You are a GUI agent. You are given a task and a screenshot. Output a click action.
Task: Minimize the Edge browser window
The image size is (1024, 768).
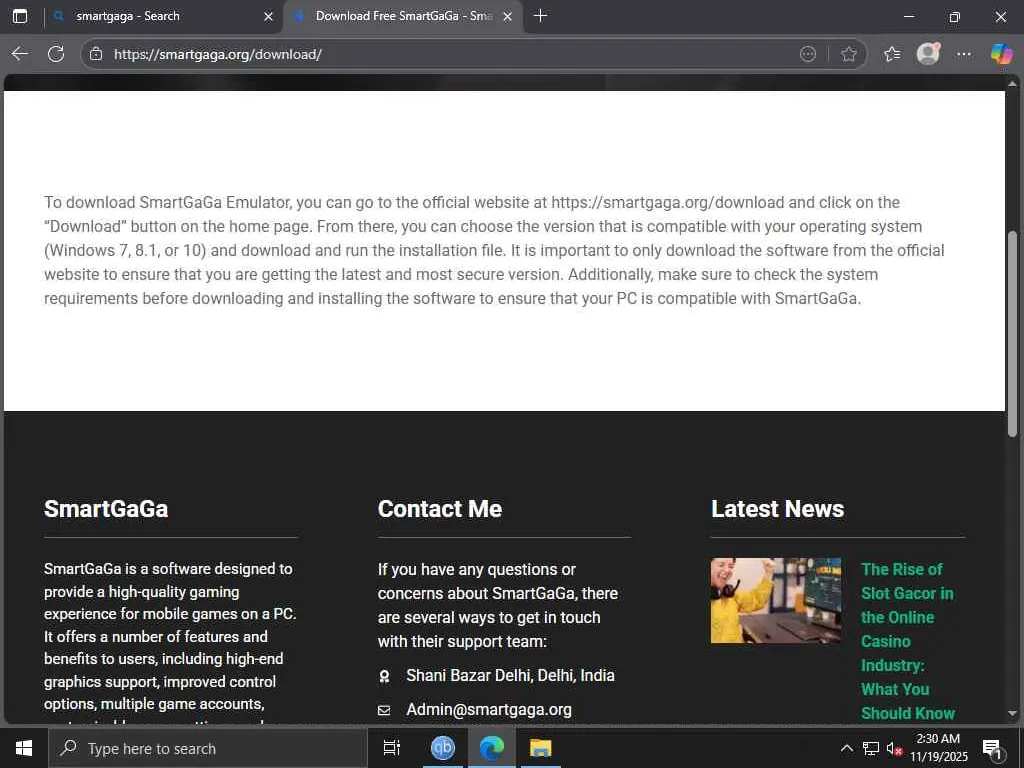coord(908,16)
